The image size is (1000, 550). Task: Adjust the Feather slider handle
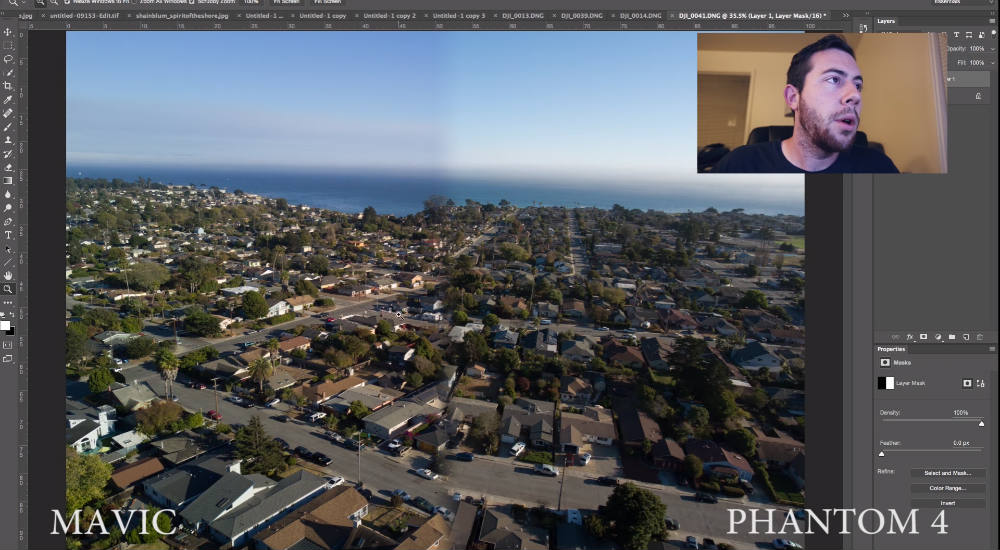(881, 454)
